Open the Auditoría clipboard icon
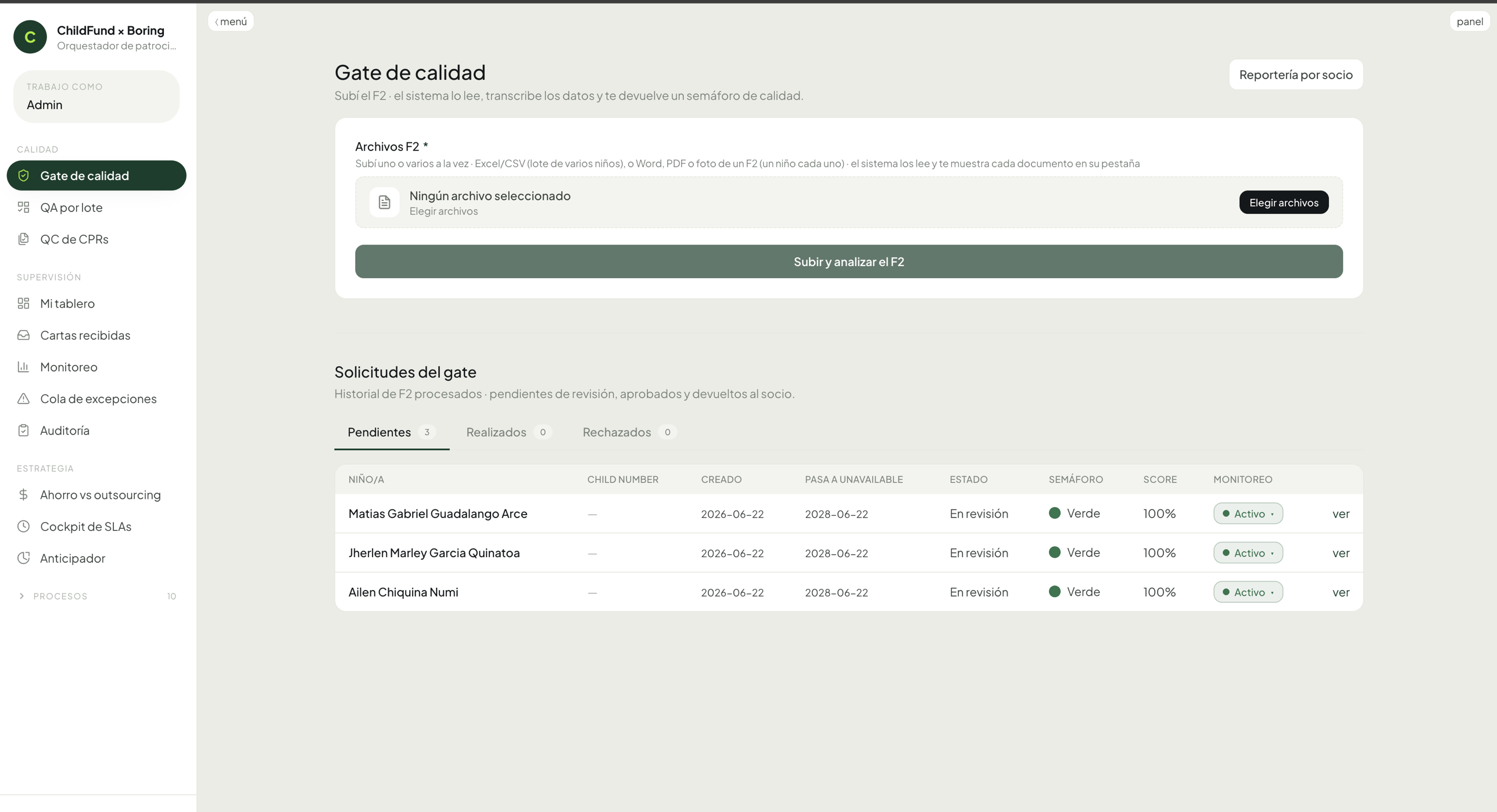 (23, 430)
